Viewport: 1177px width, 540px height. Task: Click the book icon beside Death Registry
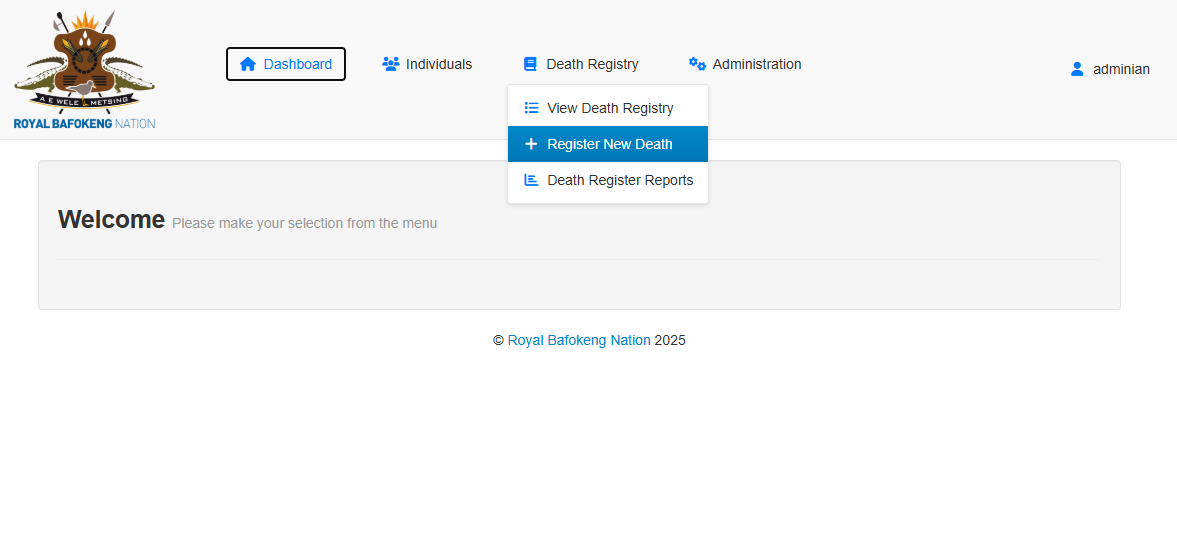[x=530, y=64]
